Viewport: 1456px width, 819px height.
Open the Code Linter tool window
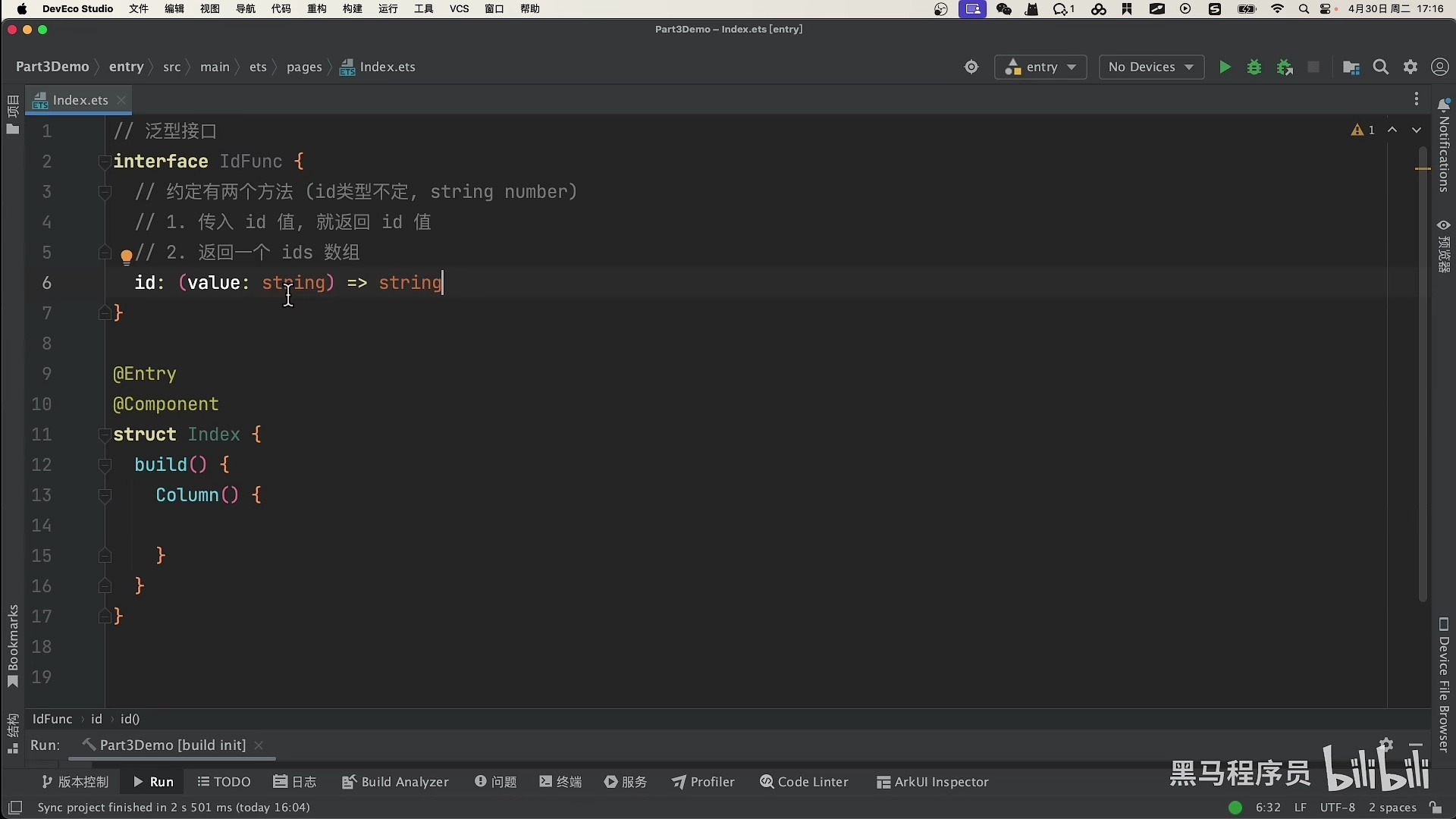coord(804,782)
